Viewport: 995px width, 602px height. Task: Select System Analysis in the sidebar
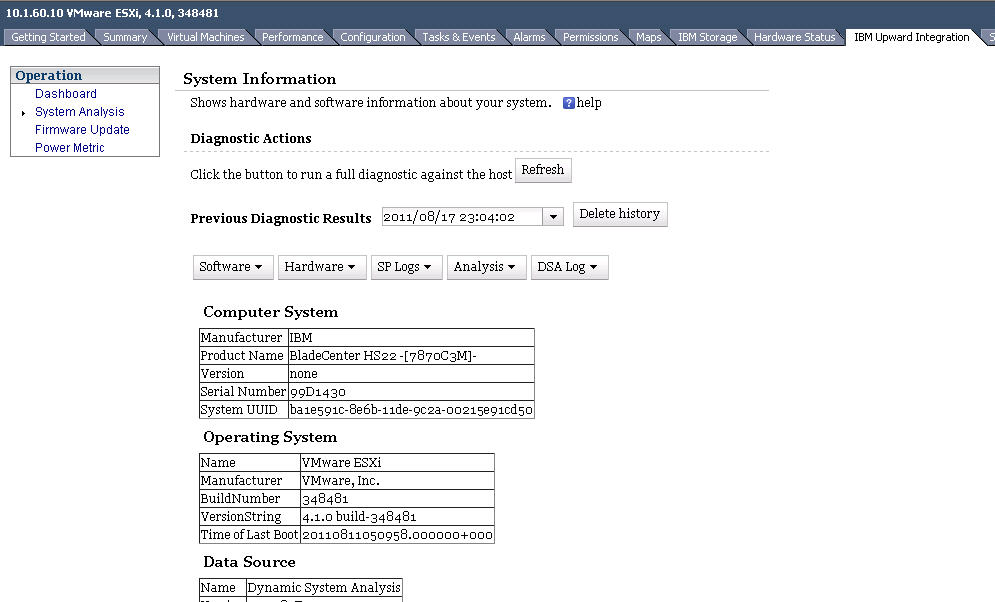pyautogui.click(x=80, y=112)
